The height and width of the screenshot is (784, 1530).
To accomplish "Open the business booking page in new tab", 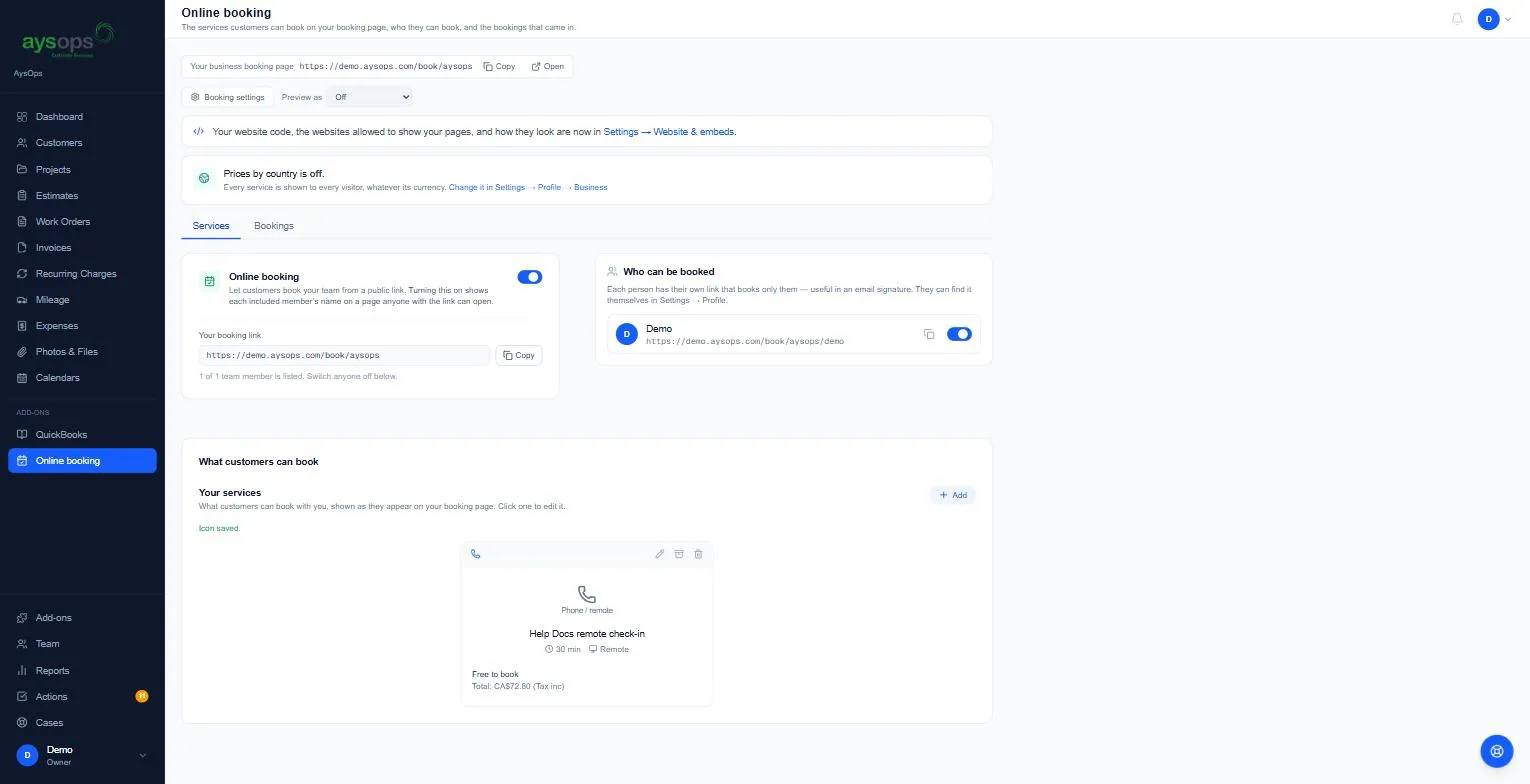I will [548, 67].
